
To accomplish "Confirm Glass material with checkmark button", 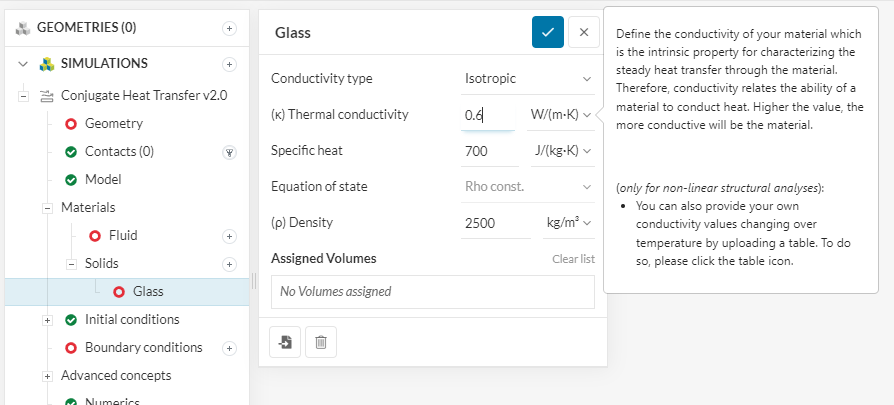I will point(547,32).
